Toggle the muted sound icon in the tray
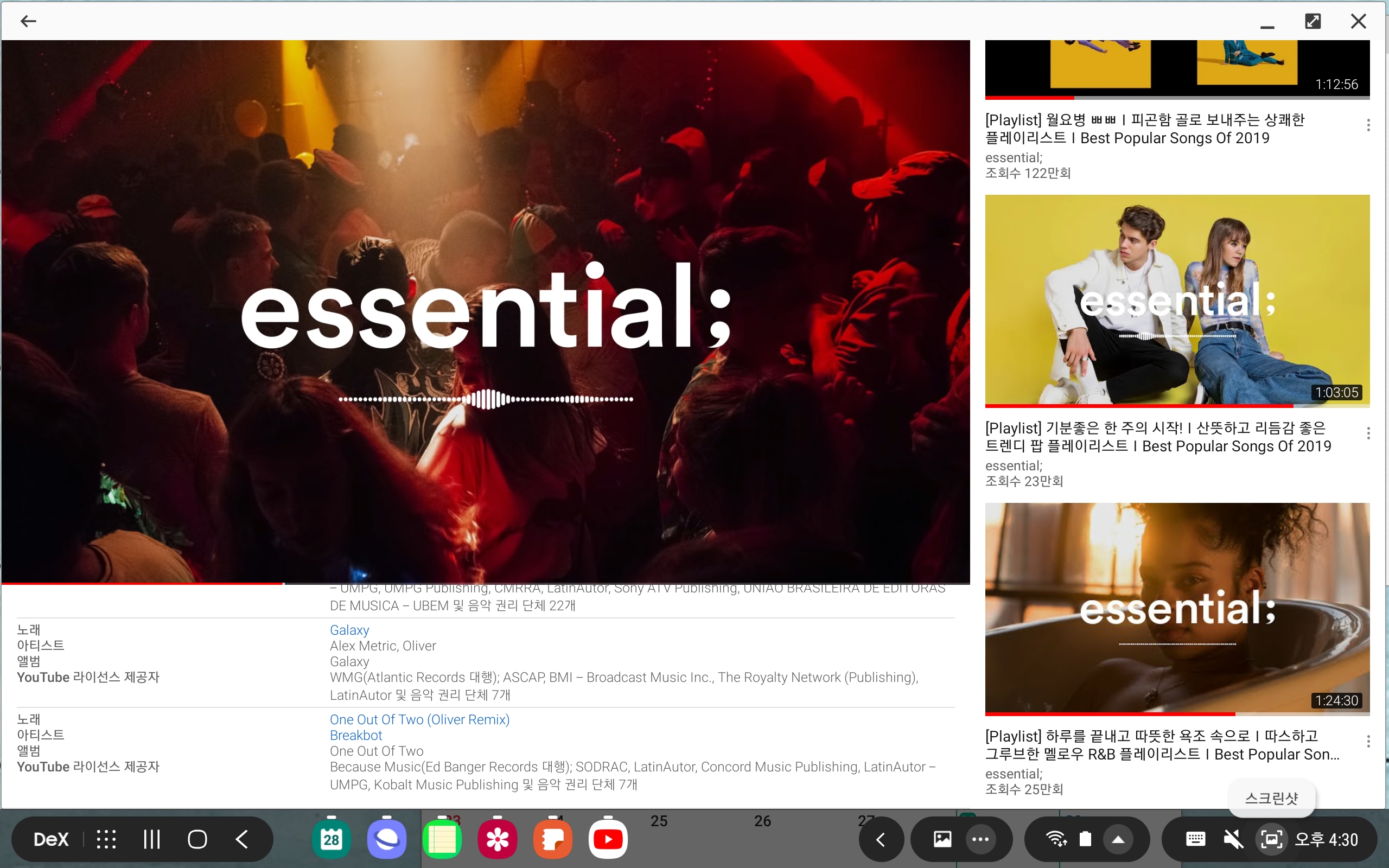1389x868 pixels. point(1233,839)
